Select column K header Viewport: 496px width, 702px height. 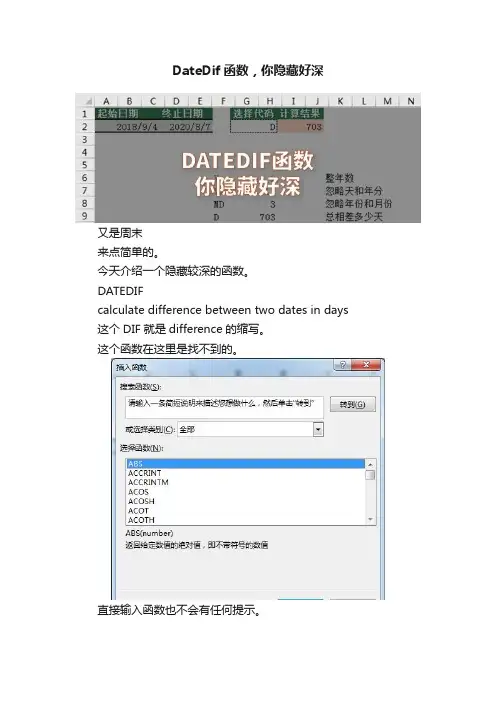click(340, 101)
